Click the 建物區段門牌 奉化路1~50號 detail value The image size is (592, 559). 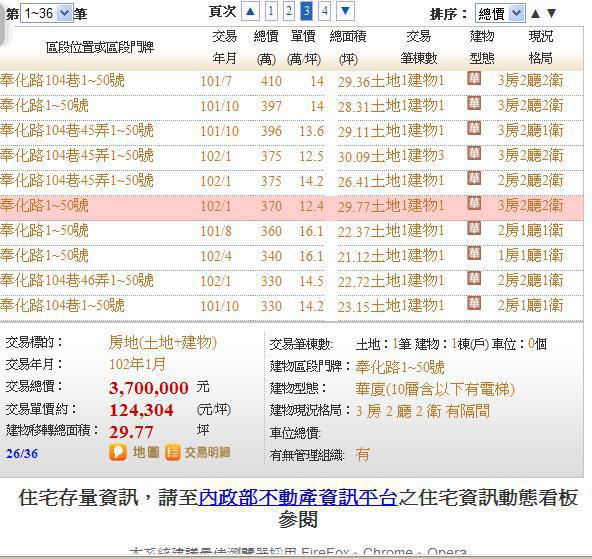coord(400,367)
